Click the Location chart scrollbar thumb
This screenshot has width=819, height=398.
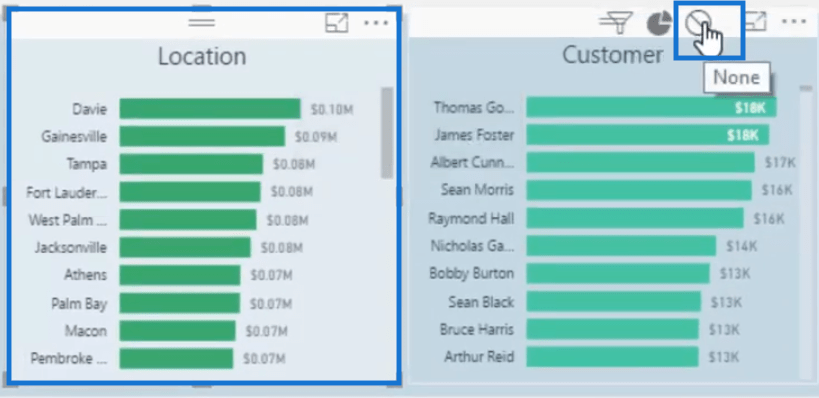click(x=387, y=133)
